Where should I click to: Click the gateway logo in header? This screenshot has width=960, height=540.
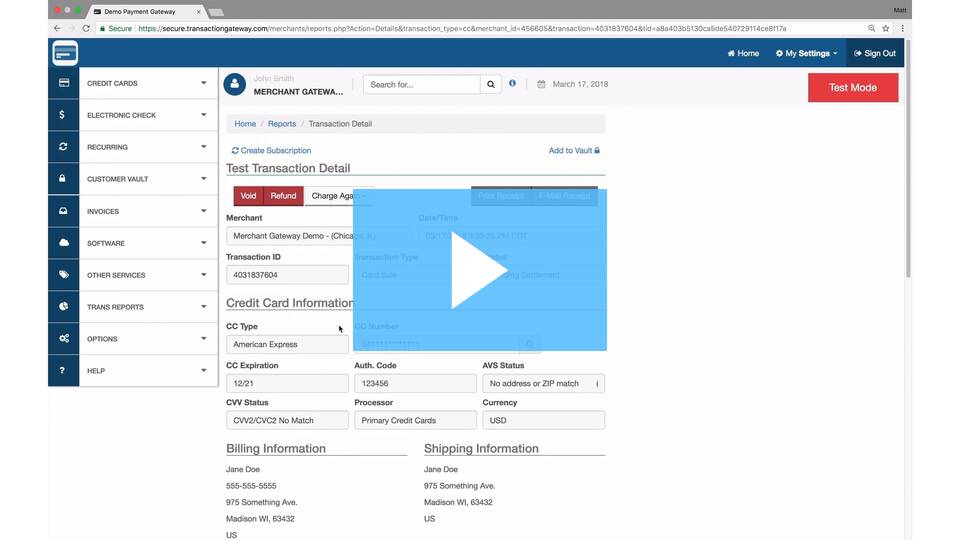[65, 53]
